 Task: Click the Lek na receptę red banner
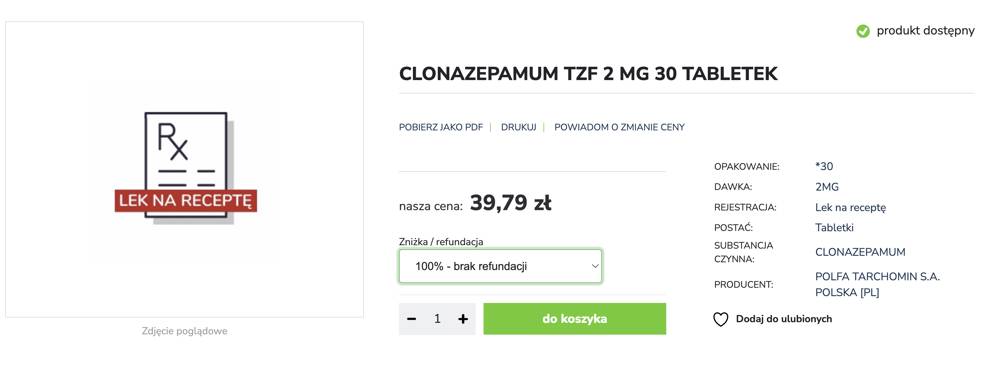coord(186,201)
